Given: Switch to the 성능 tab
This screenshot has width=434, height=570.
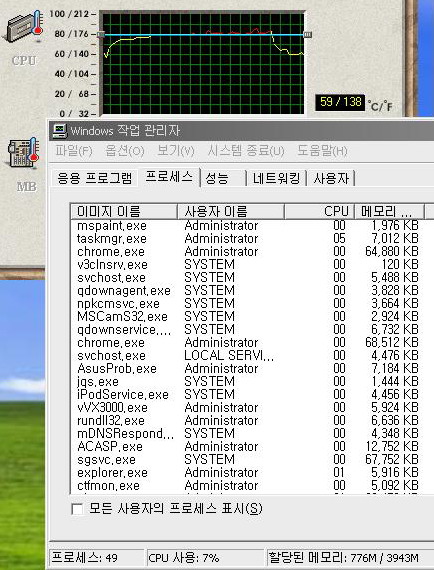Looking at the screenshot, I should 223,178.
